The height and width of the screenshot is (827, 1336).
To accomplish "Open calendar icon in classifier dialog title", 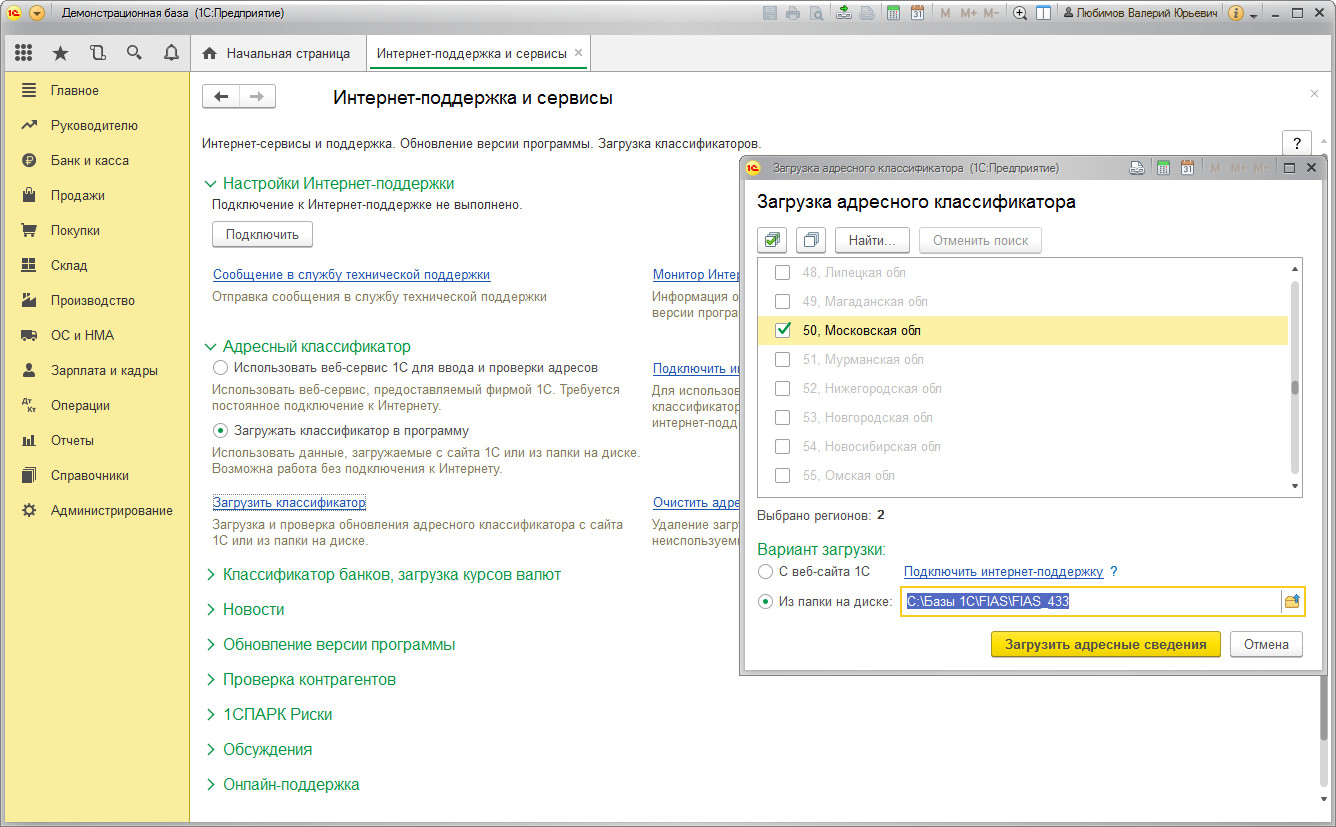I will 1187,168.
